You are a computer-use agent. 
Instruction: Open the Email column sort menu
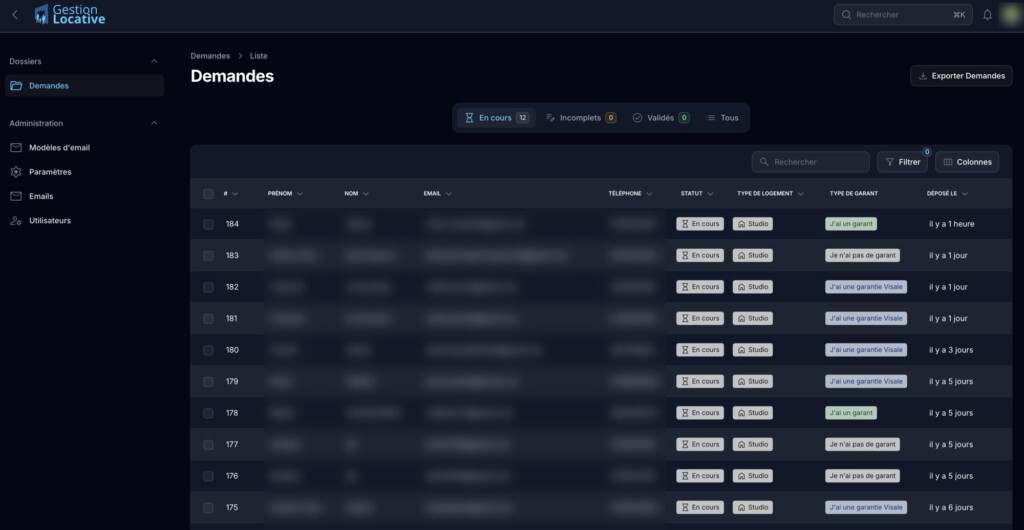pyautogui.click(x=438, y=194)
